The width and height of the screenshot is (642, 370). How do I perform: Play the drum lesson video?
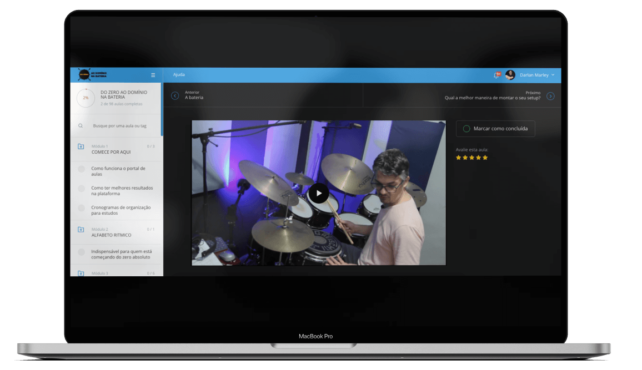click(x=319, y=194)
